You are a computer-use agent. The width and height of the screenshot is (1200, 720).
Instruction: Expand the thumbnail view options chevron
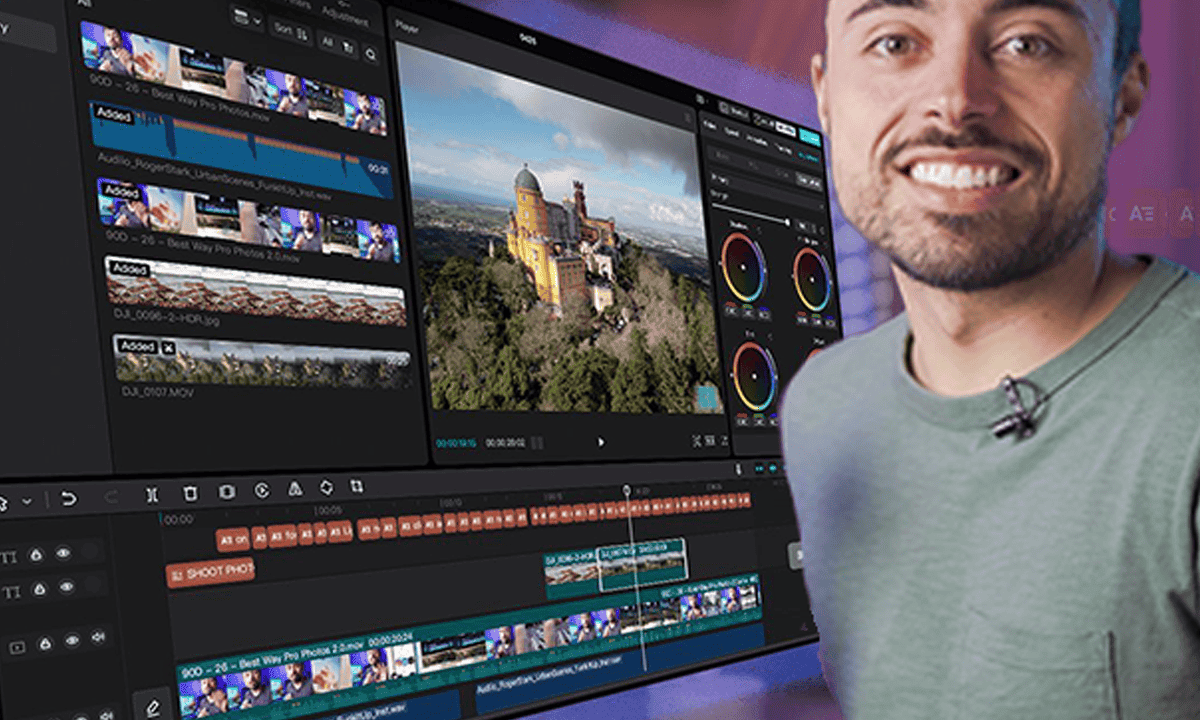tap(257, 21)
